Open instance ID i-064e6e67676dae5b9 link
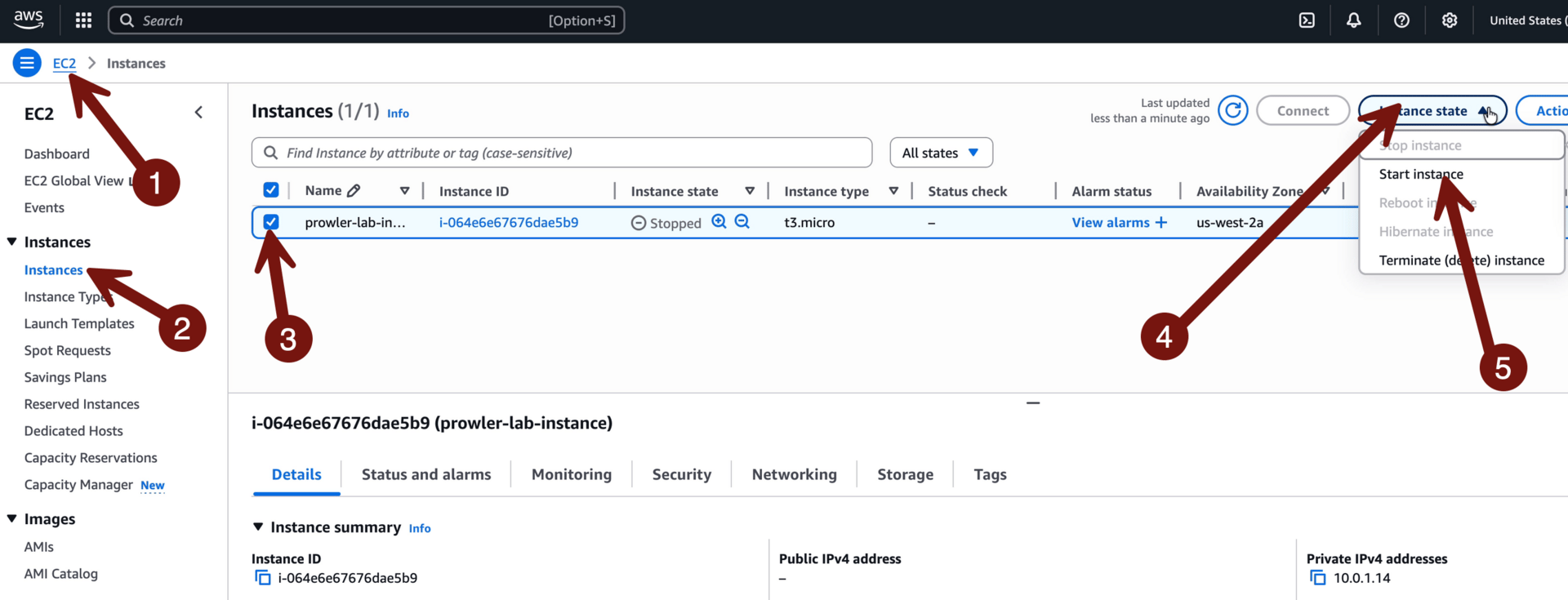Image resolution: width=1568 pixels, height=600 pixels. [x=508, y=222]
